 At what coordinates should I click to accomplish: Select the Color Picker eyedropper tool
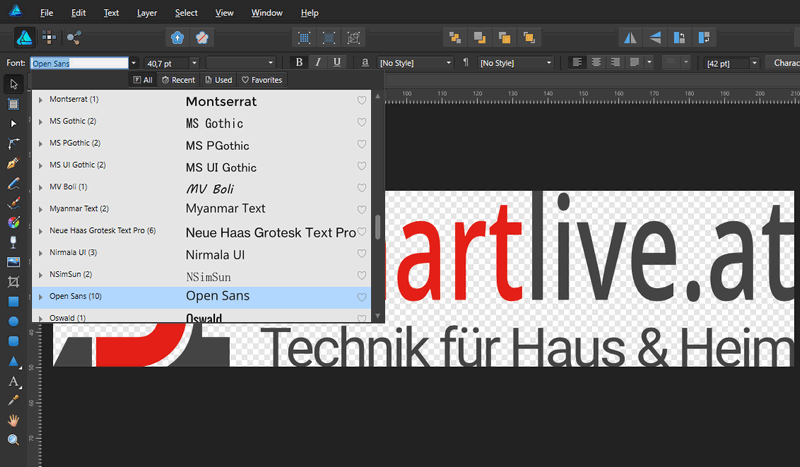click(x=14, y=401)
